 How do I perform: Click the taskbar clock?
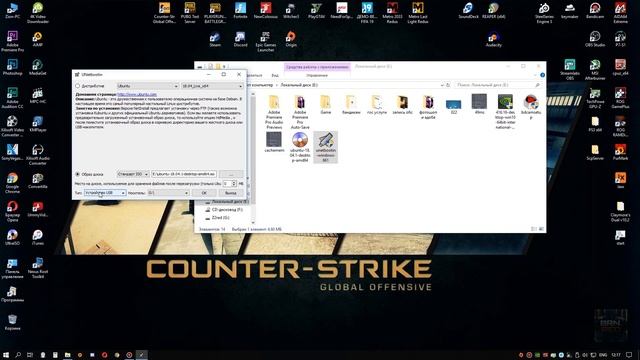click(616, 355)
